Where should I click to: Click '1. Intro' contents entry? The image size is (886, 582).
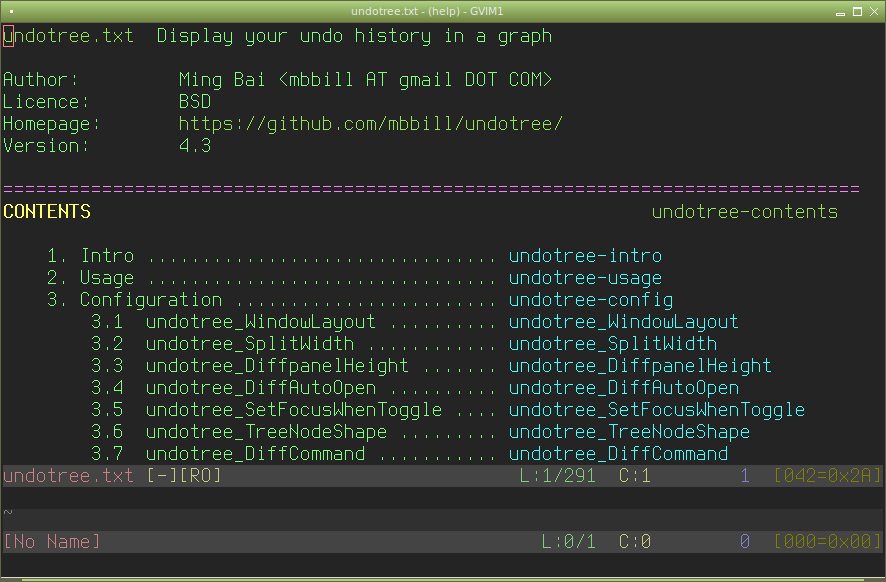point(90,255)
